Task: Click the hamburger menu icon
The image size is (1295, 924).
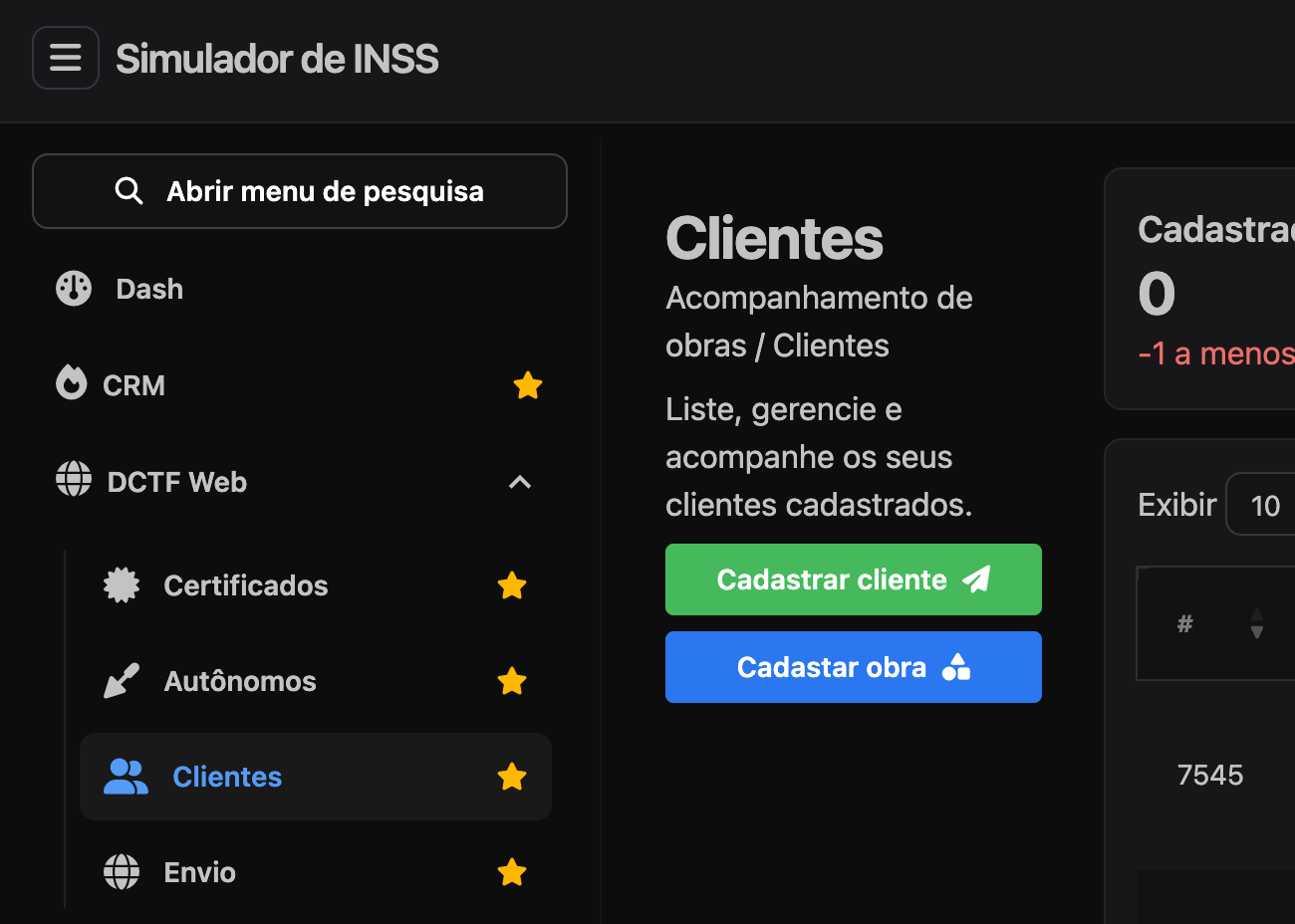Action: pyautogui.click(x=66, y=58)
